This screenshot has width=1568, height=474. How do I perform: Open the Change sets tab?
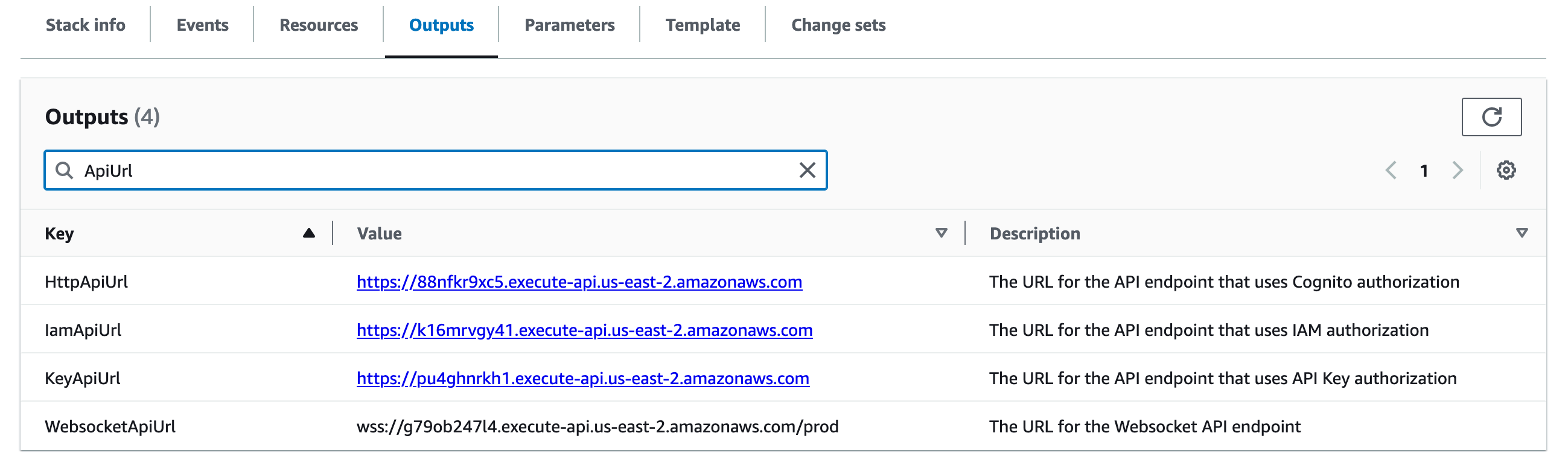(x=838, y=25)
